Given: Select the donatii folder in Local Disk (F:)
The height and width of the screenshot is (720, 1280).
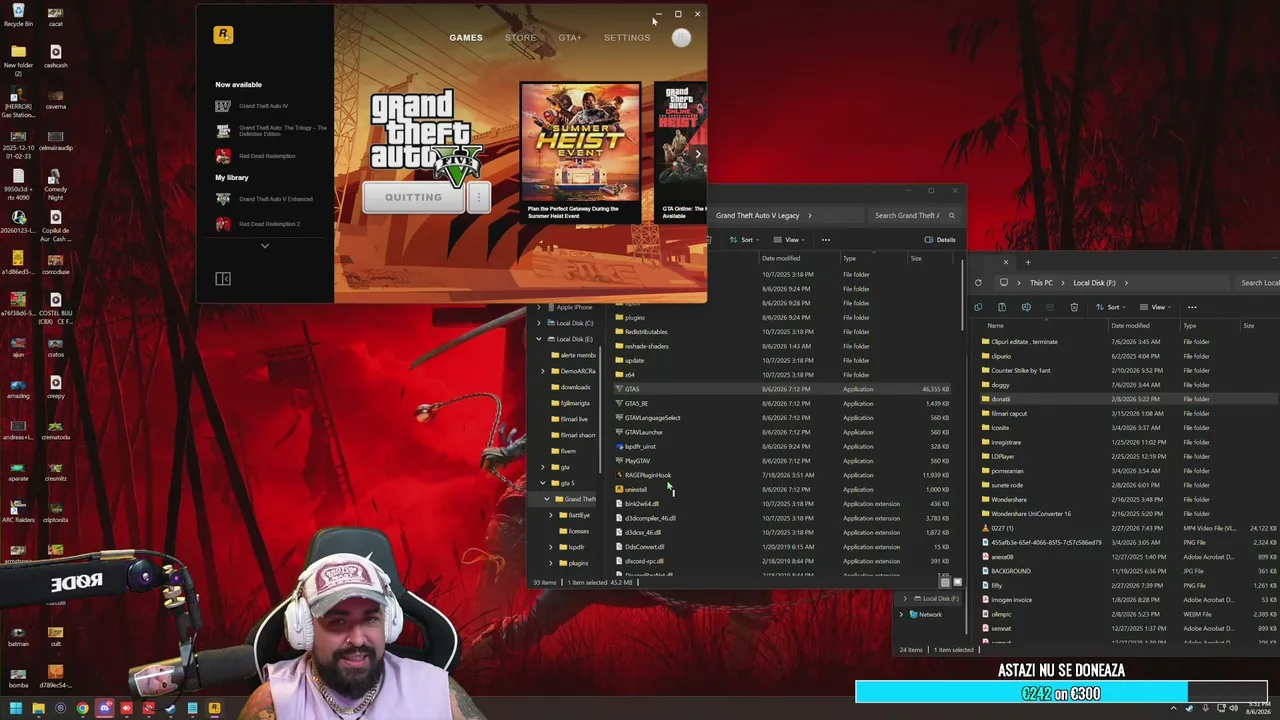Looking at the screenshot, I should click(1001, 399).
